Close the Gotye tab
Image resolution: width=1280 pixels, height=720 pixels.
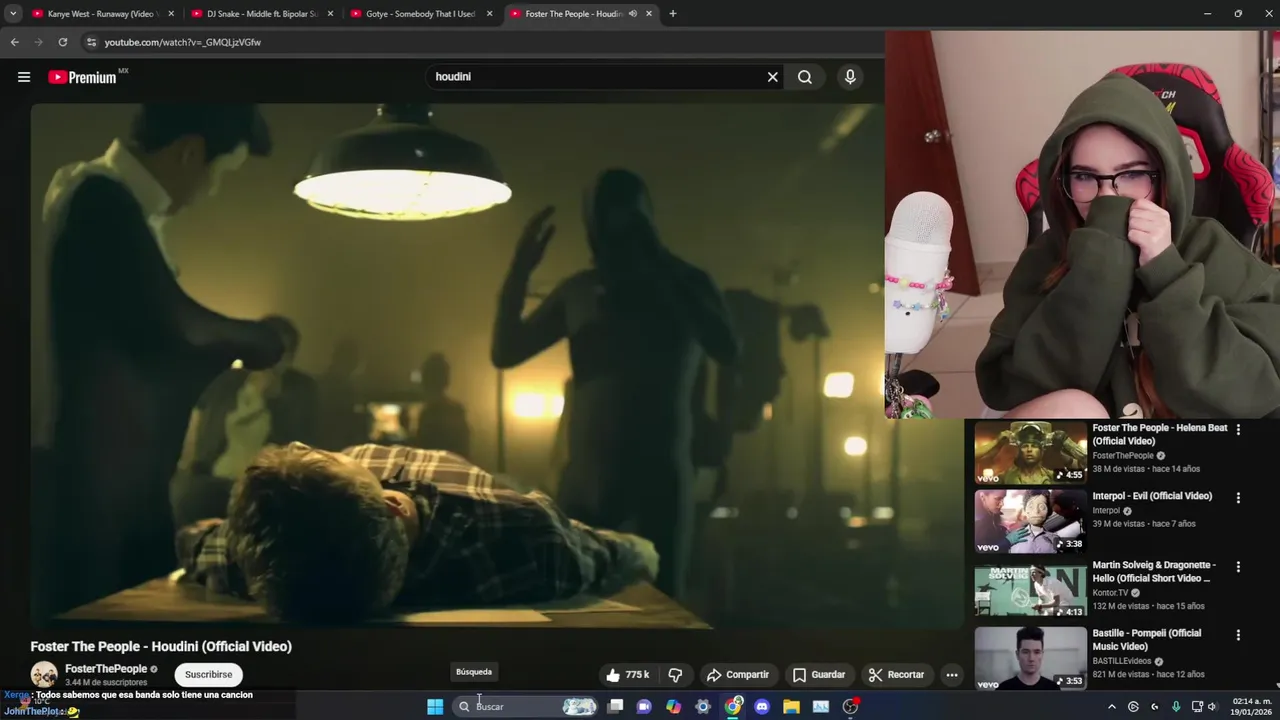[x=490, y=14]
